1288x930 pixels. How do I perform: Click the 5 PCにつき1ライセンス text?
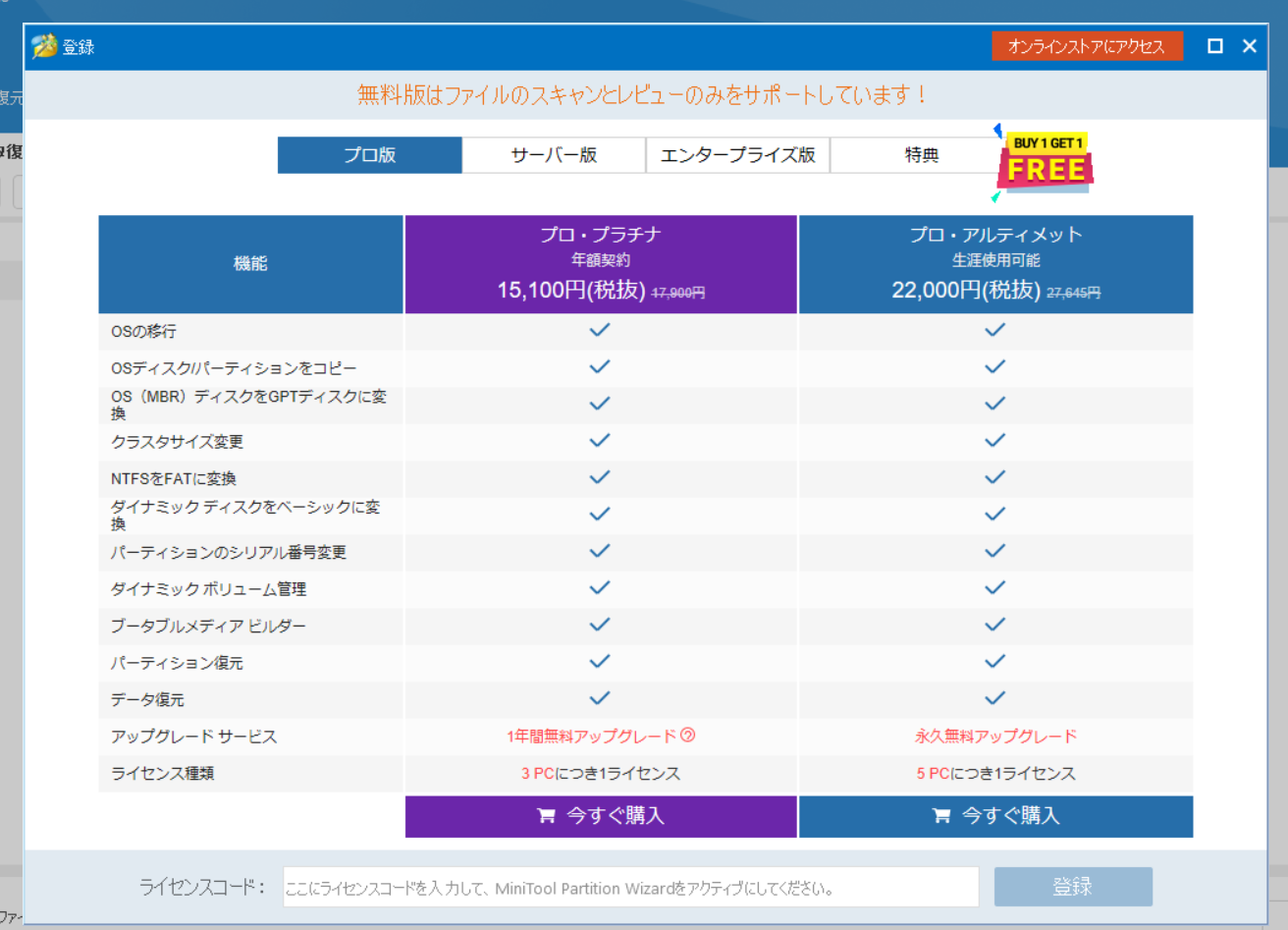pyautogui.click(x=995, y=774)
